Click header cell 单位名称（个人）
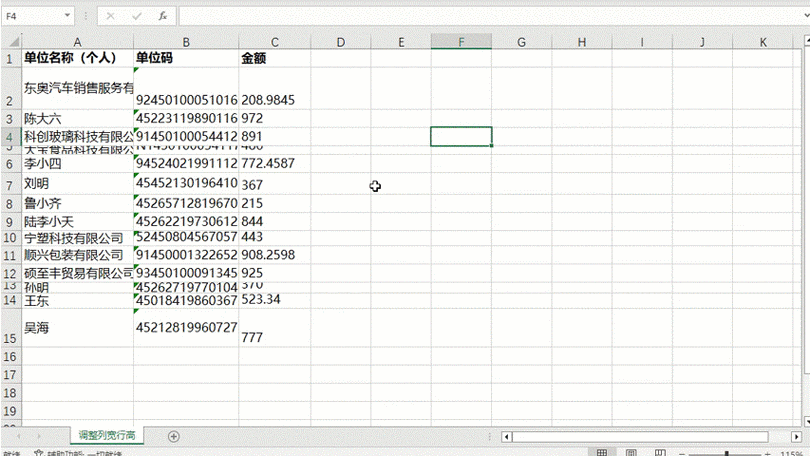This screenshot has width=810, height=456. [77, 58]
